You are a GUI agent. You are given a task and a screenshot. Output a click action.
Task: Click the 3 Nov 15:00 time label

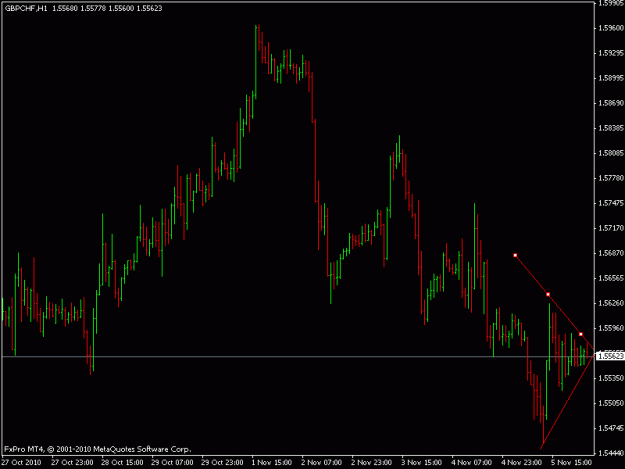click(x=421, y=463)
